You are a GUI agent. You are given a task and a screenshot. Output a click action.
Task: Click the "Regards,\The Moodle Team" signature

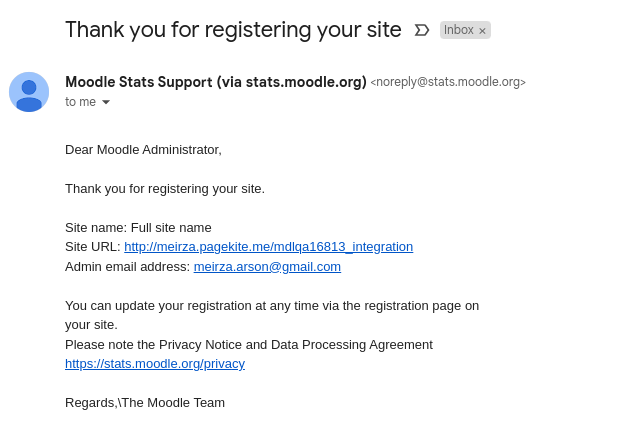click(x=145, y=403)
